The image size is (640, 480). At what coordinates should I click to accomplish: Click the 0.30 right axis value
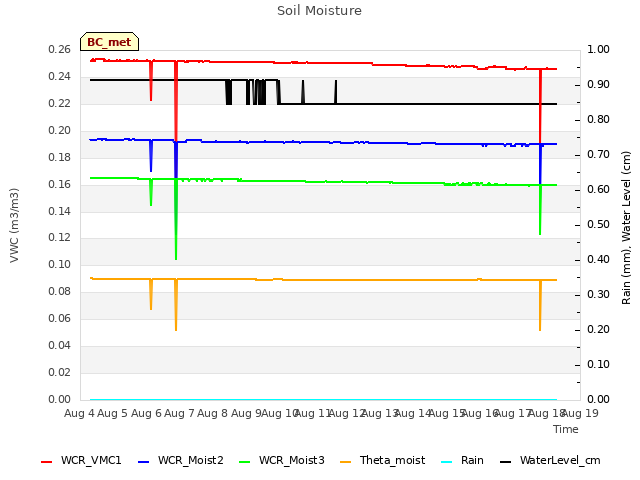click(x=598, y=294)
